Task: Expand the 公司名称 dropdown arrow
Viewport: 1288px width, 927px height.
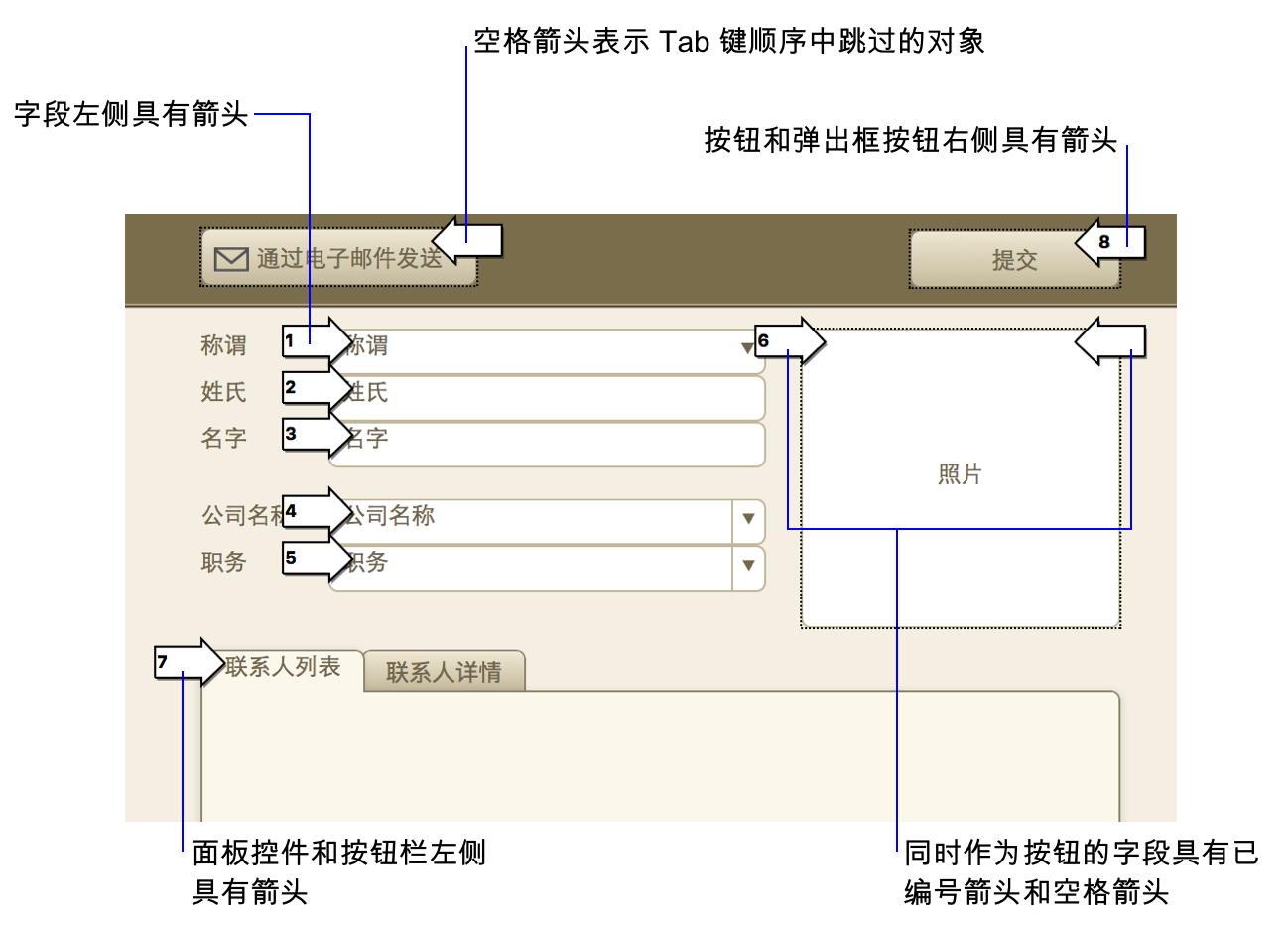Action: [x=748, y=519]
